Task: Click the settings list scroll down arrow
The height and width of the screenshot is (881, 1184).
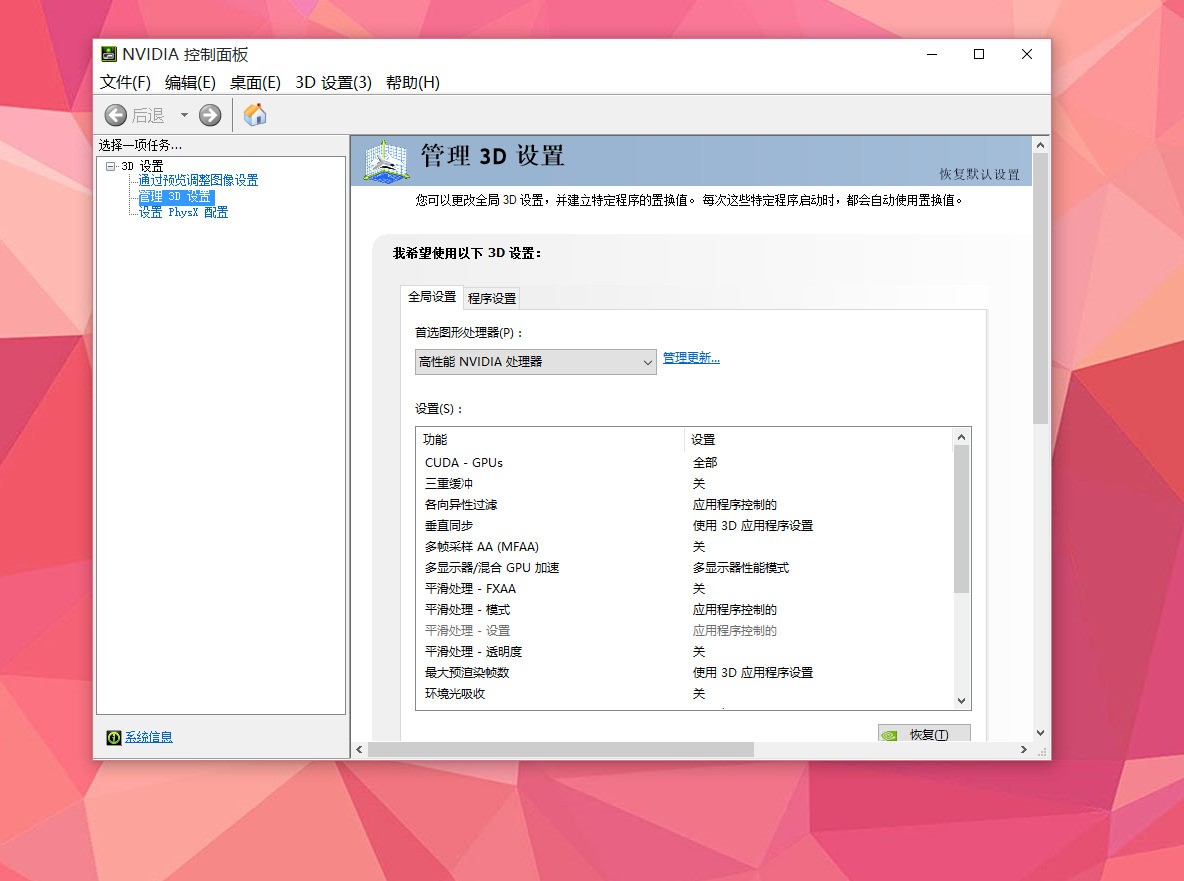Action: pyautogui.click(x=961, y=701)
